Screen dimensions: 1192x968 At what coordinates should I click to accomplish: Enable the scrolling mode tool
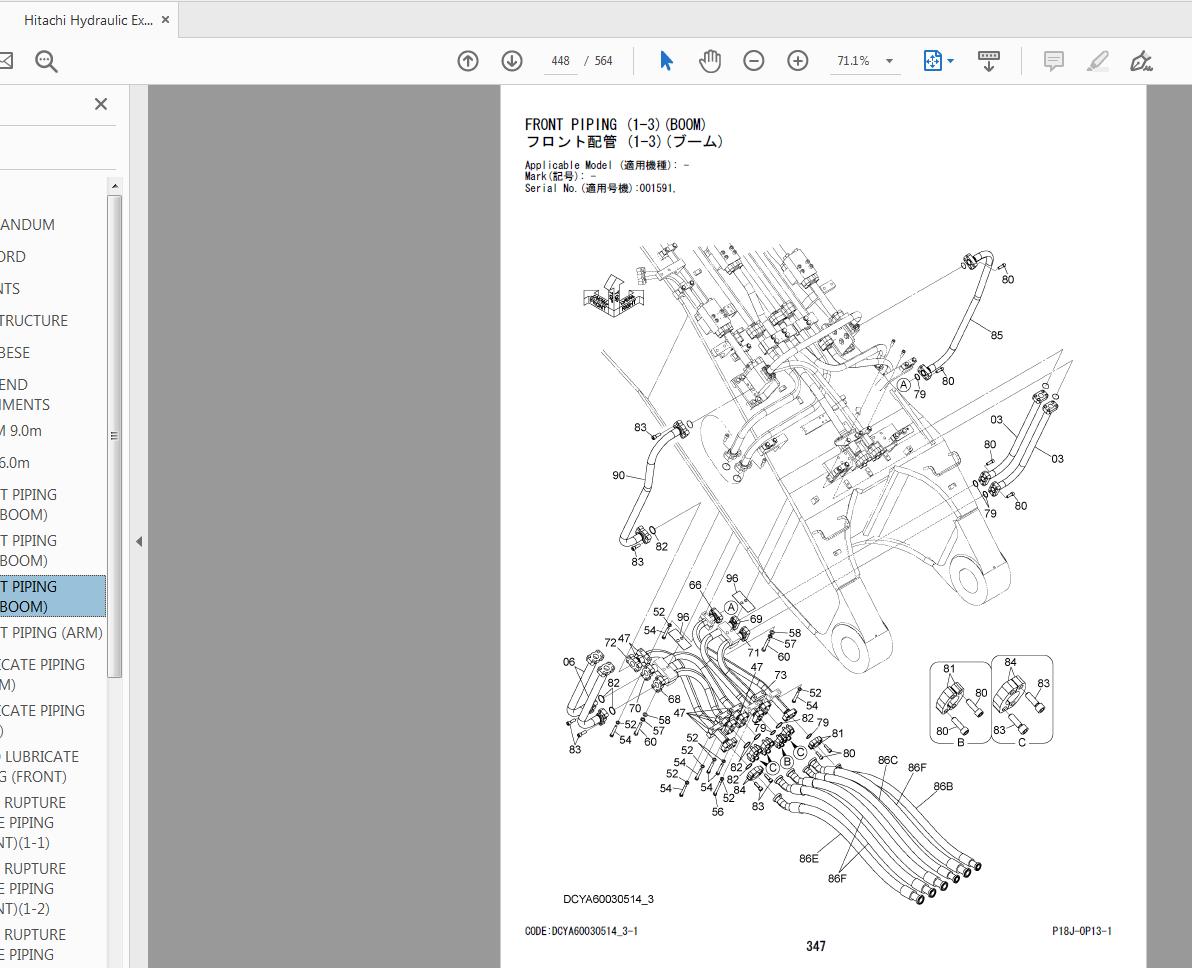coord(988,61)
